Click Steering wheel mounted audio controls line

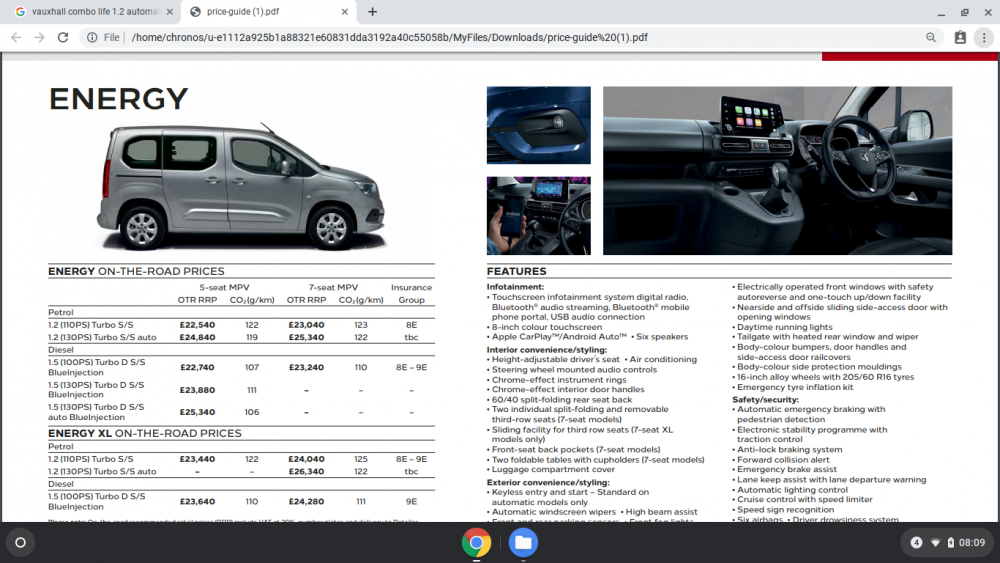tap(572, 370)
